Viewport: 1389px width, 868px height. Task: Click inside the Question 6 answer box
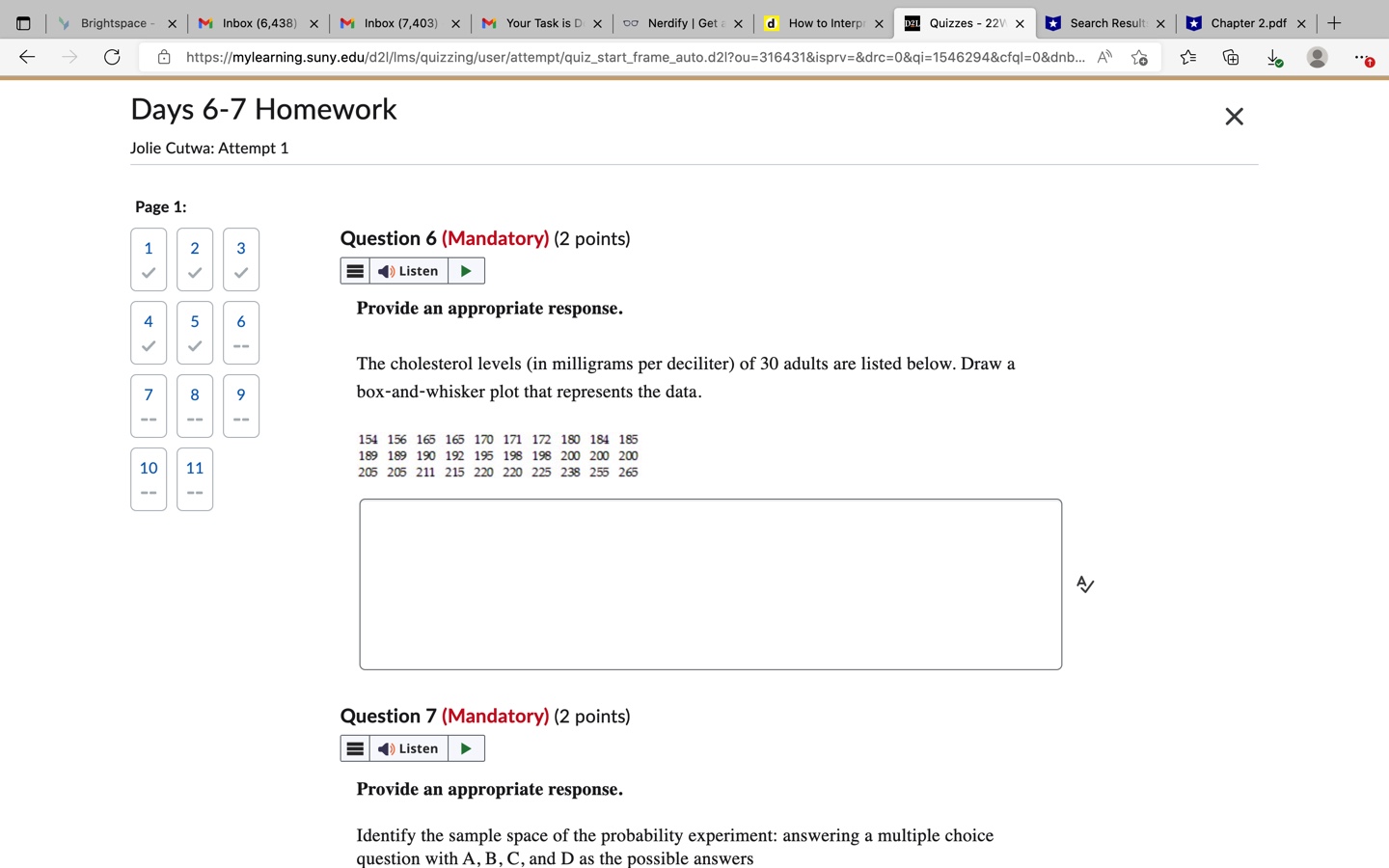pyautogui.click(x=710, y=583)
